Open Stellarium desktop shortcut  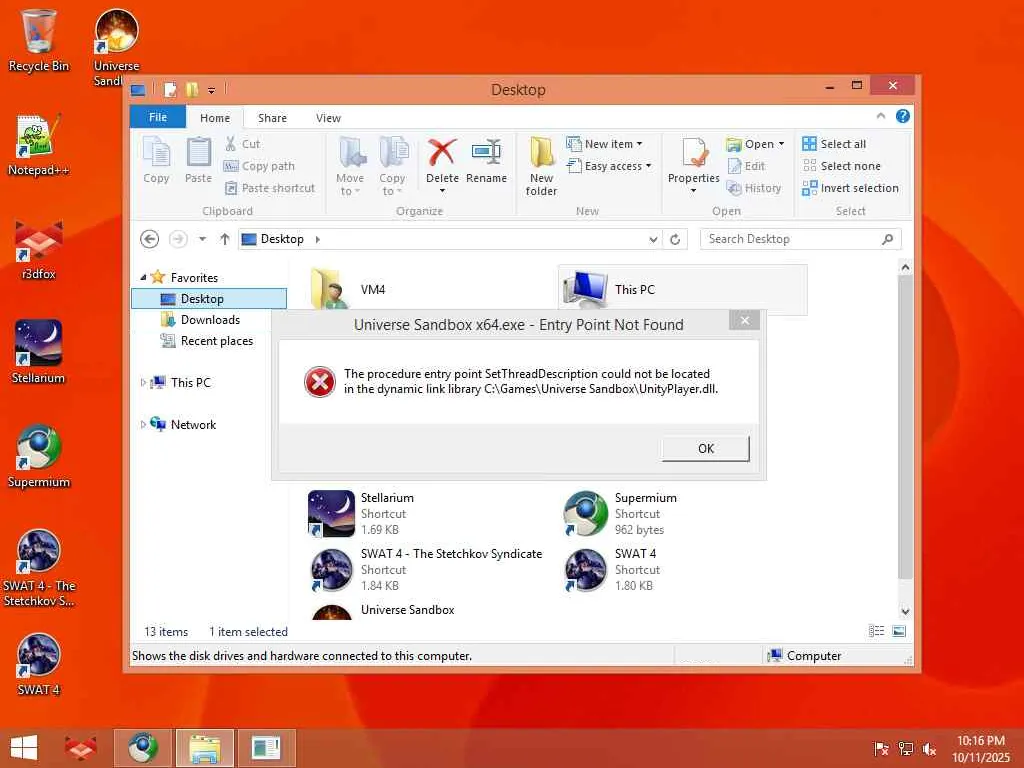(39, 353)
